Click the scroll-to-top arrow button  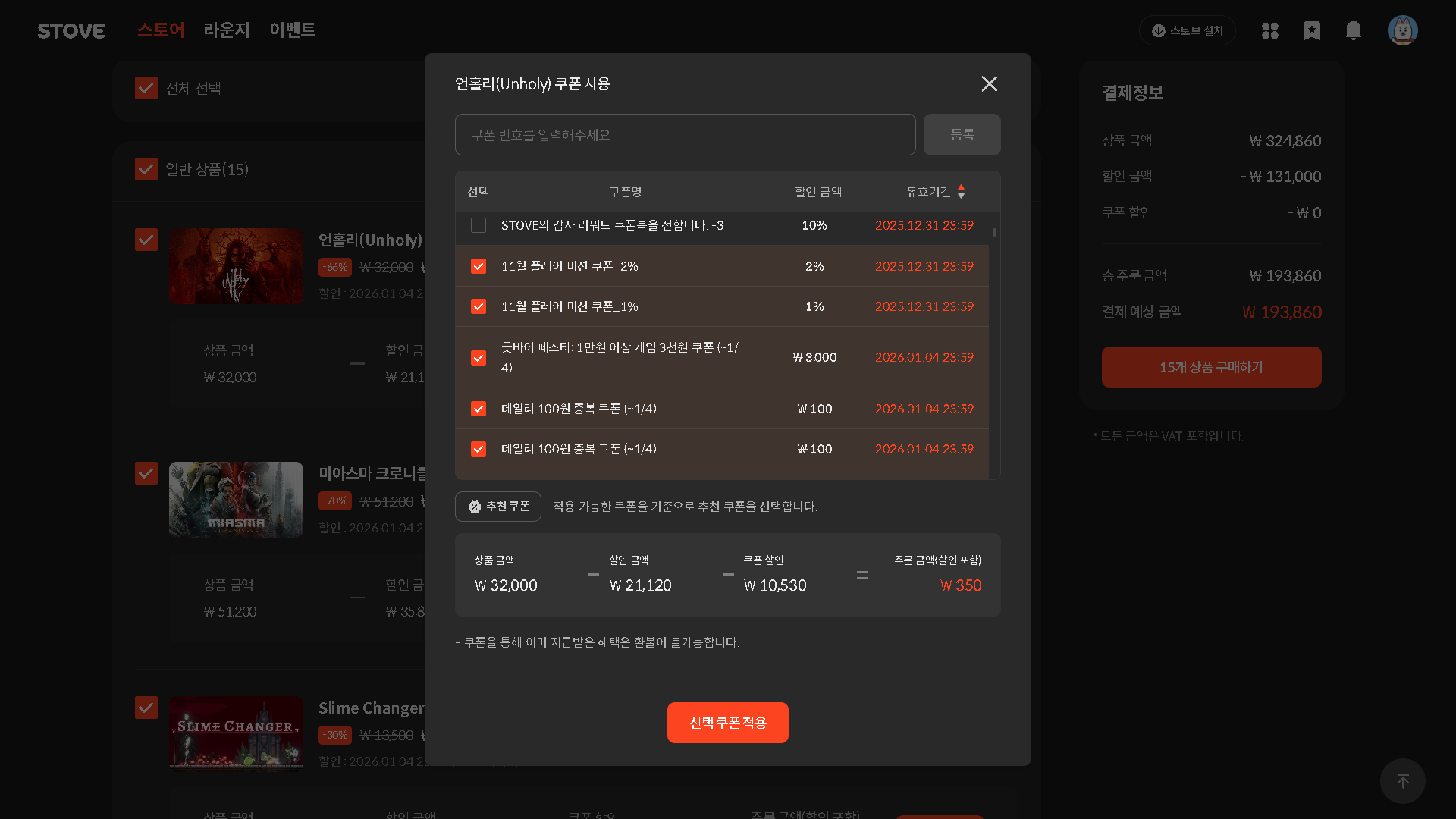(x=1402, y=781)
